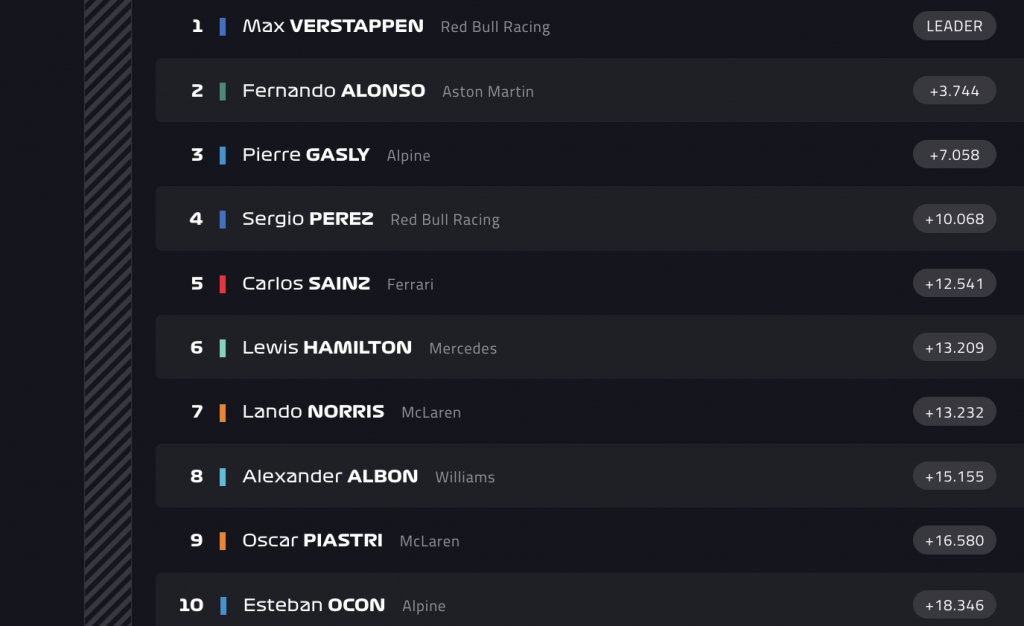Click the Aston Martin team label
This screenshot has width=1024, height=626.
pos(488,92)
